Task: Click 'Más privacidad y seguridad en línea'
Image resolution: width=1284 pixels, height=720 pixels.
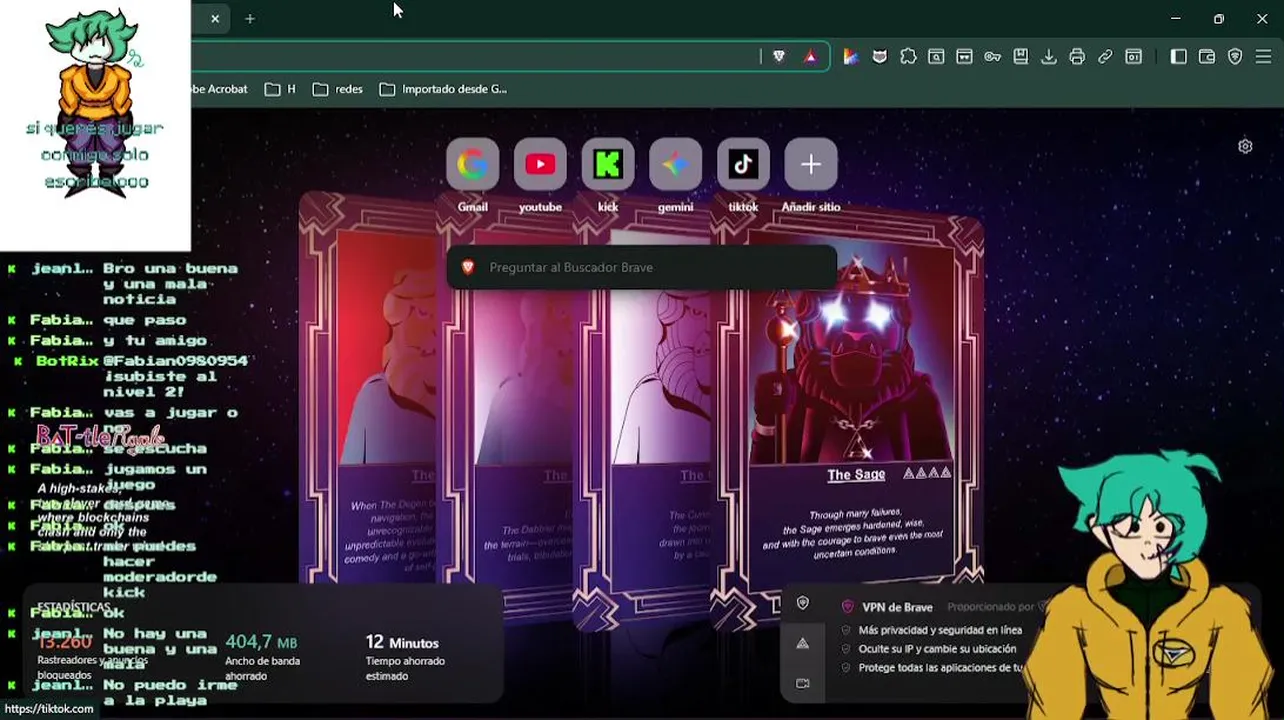Action: pos(940,630)
